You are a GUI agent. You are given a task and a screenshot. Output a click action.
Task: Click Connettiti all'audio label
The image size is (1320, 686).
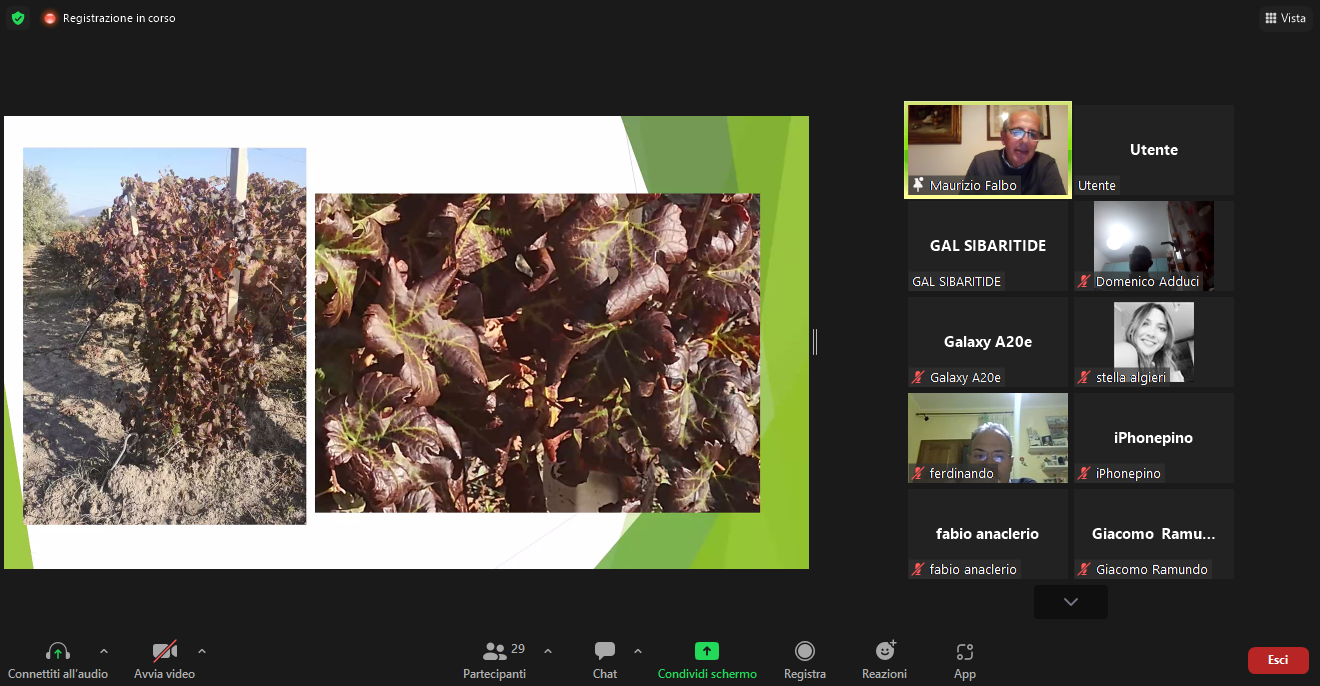(x=58, y=674)
